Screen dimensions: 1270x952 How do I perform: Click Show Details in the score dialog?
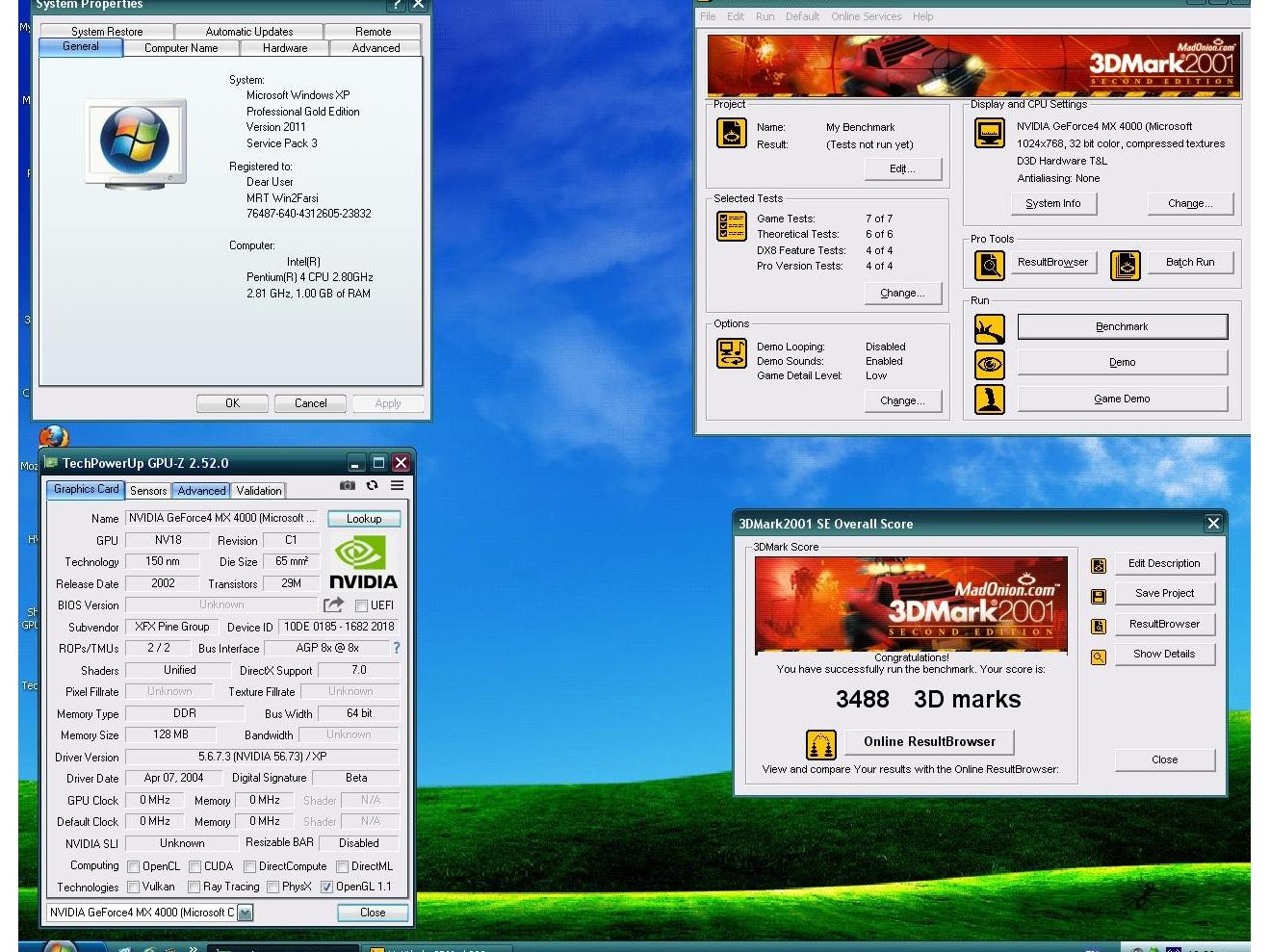(1164, 655)
